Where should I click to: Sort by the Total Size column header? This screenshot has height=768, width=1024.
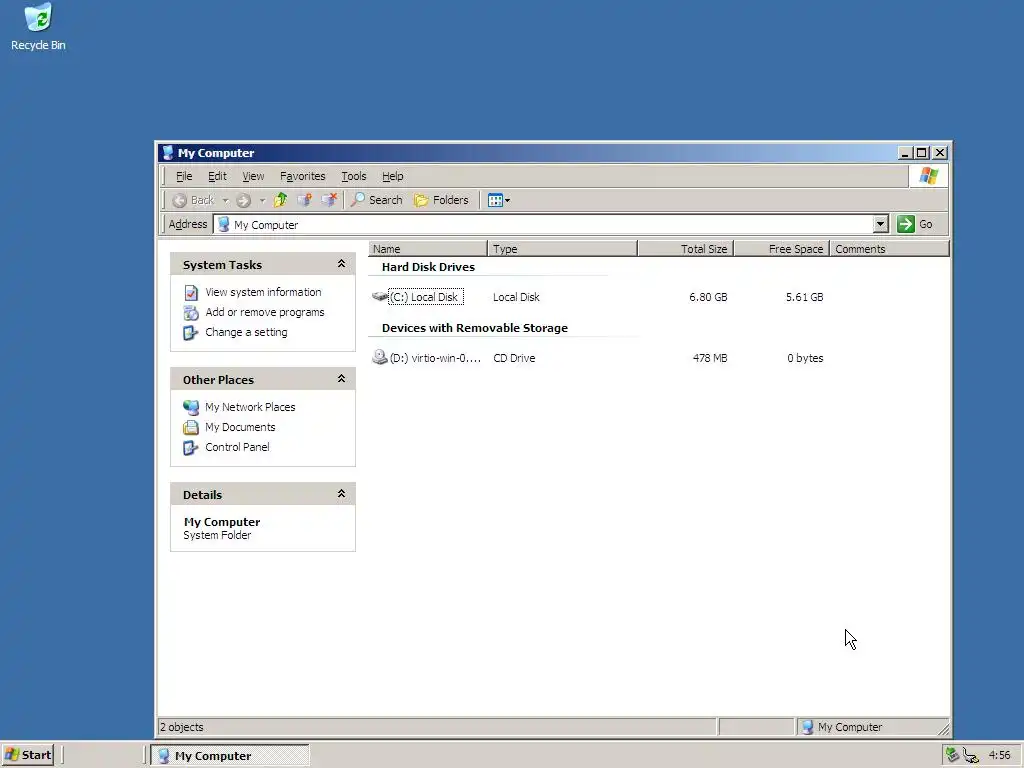pos(686,249)
